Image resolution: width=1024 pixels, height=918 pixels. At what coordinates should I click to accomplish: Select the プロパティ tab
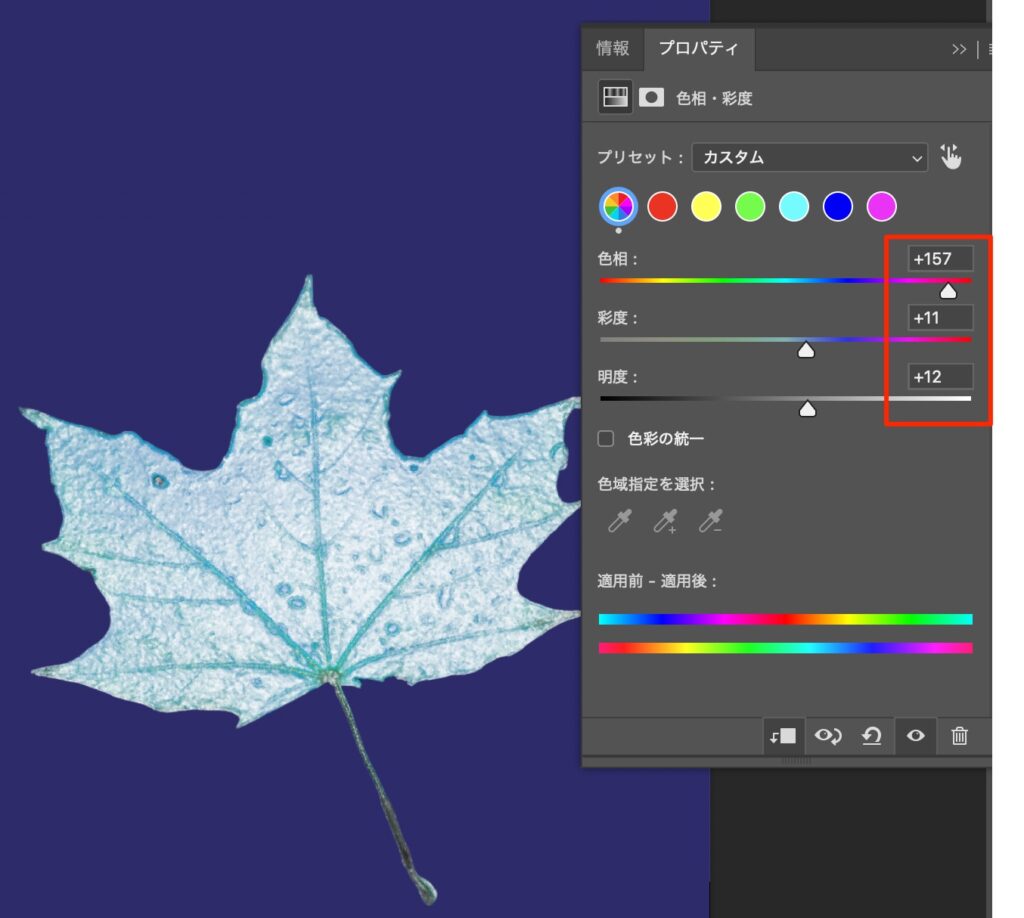pyautogui.click(x=698, y=49)
